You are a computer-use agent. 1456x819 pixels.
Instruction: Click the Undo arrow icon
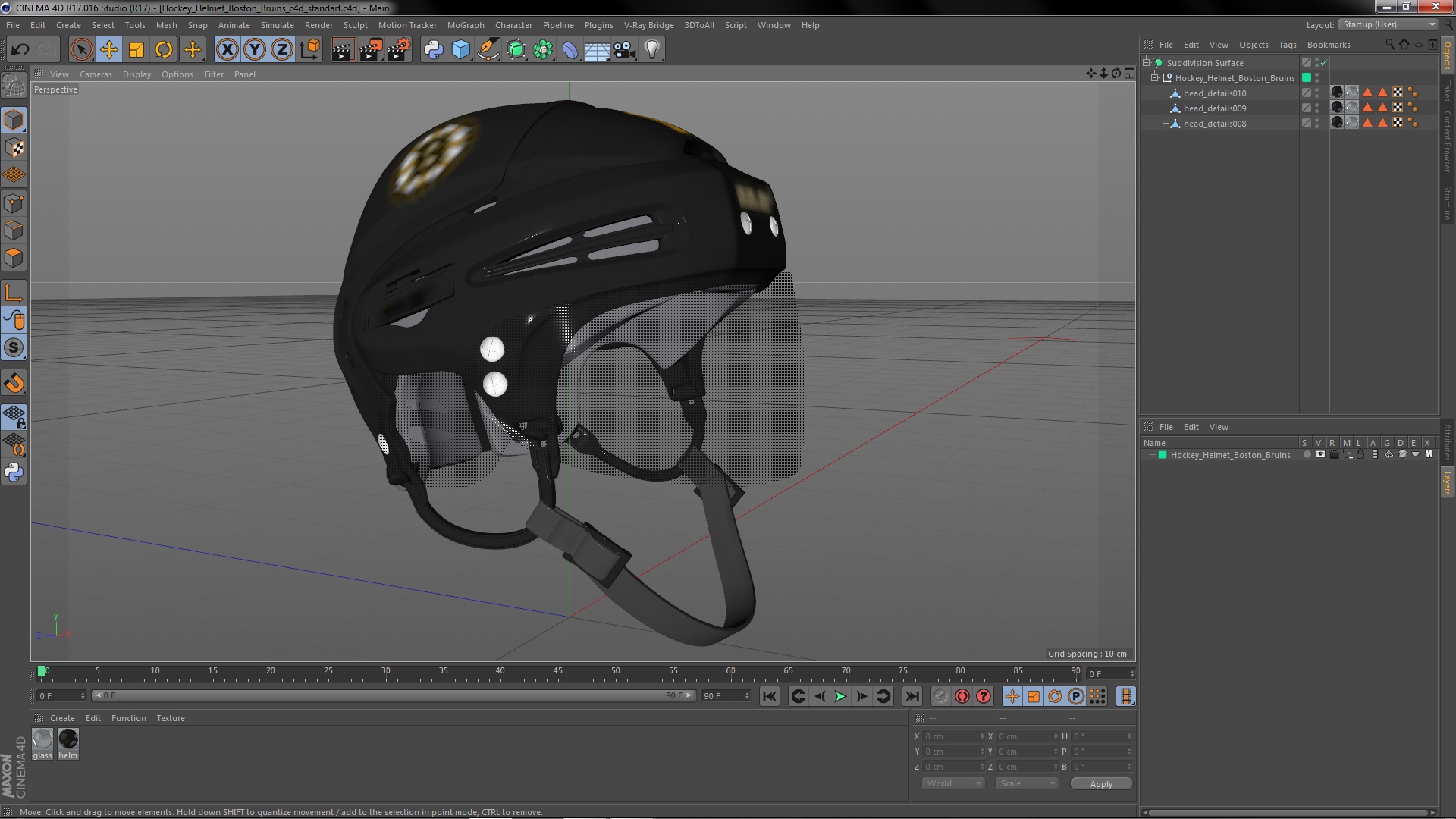[x=20, y=50]
